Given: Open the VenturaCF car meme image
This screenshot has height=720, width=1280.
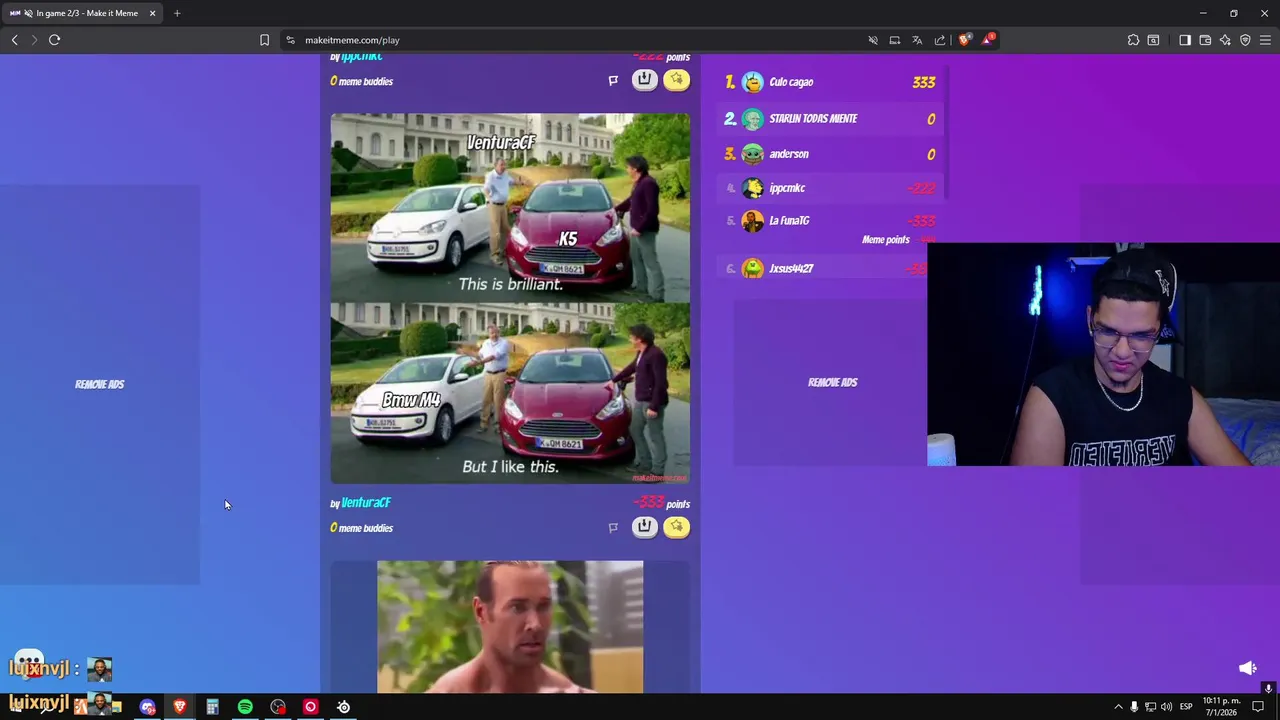Looking at the screenshot, I should click(510, 298).
